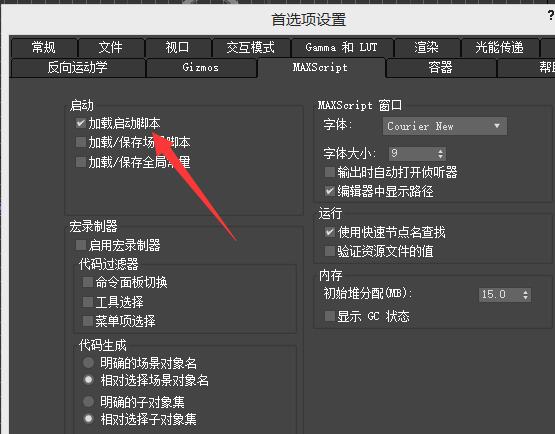The image size is (555, 434).
Task: Click the font size stepper arrows
Action: (440, 153)
